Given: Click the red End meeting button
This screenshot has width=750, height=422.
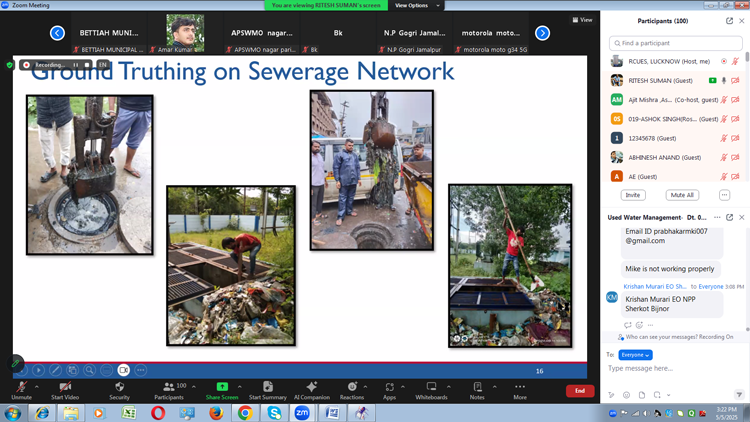Looking at the screenshot, I should [x=580, y=391].
